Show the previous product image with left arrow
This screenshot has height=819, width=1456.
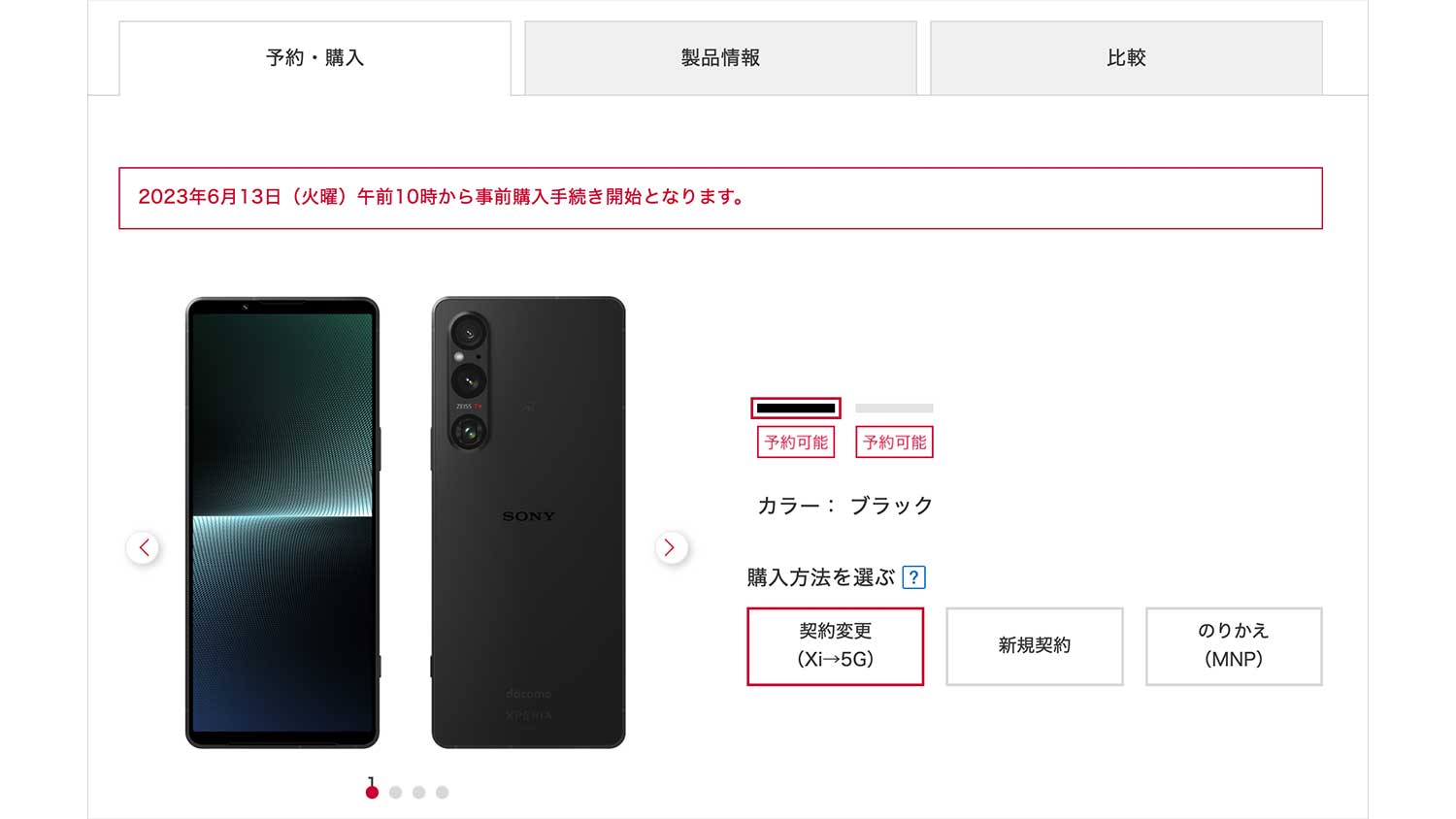[x=144, y=547]
